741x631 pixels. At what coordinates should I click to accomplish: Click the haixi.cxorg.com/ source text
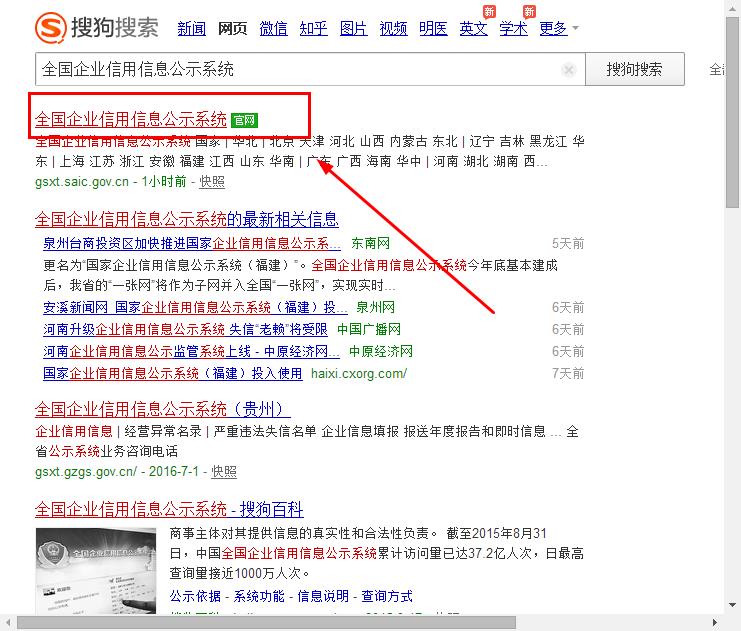[359, 373]
